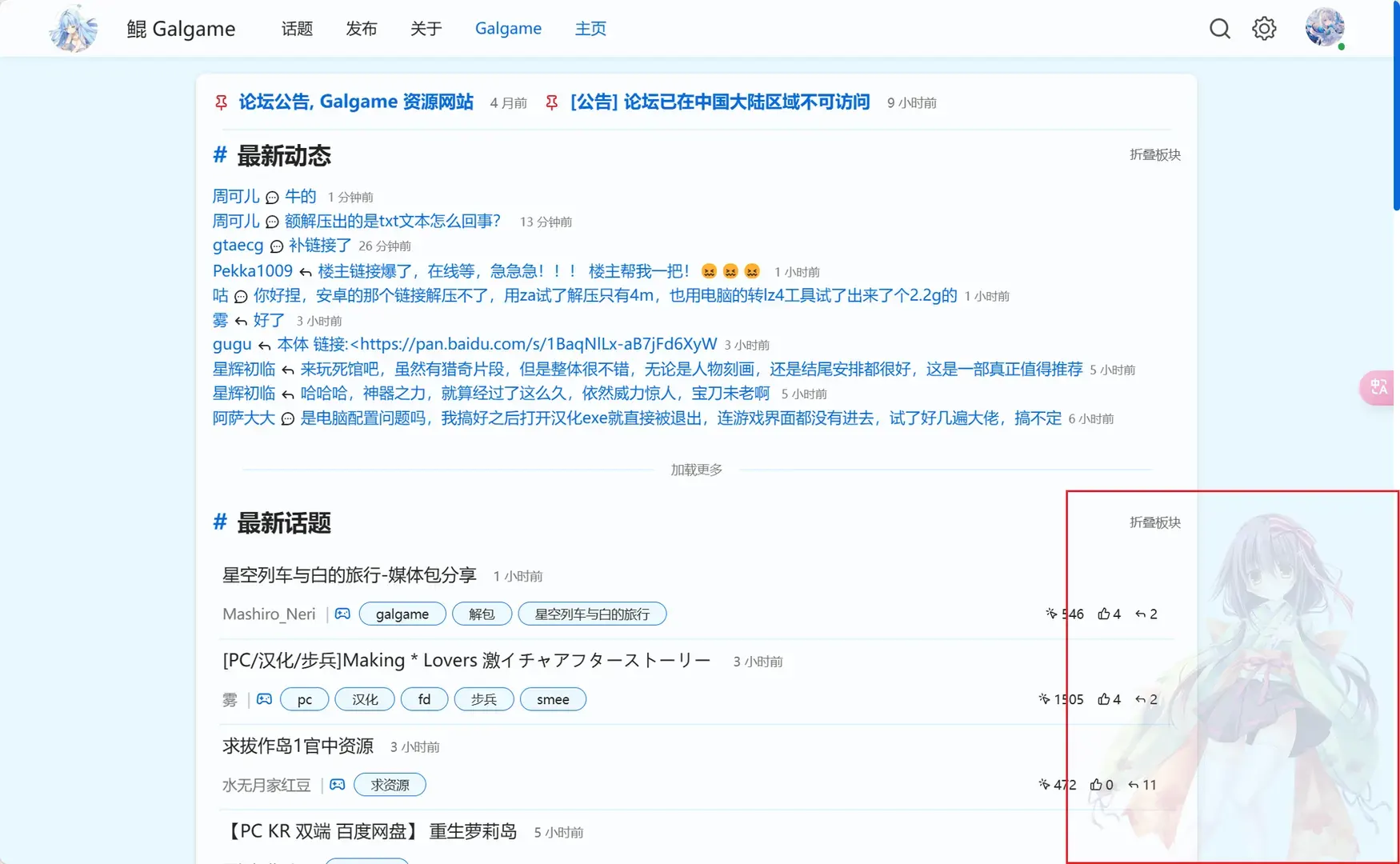Collapse the 最新动态 section via 折叠板块

tap(1154, 154)
